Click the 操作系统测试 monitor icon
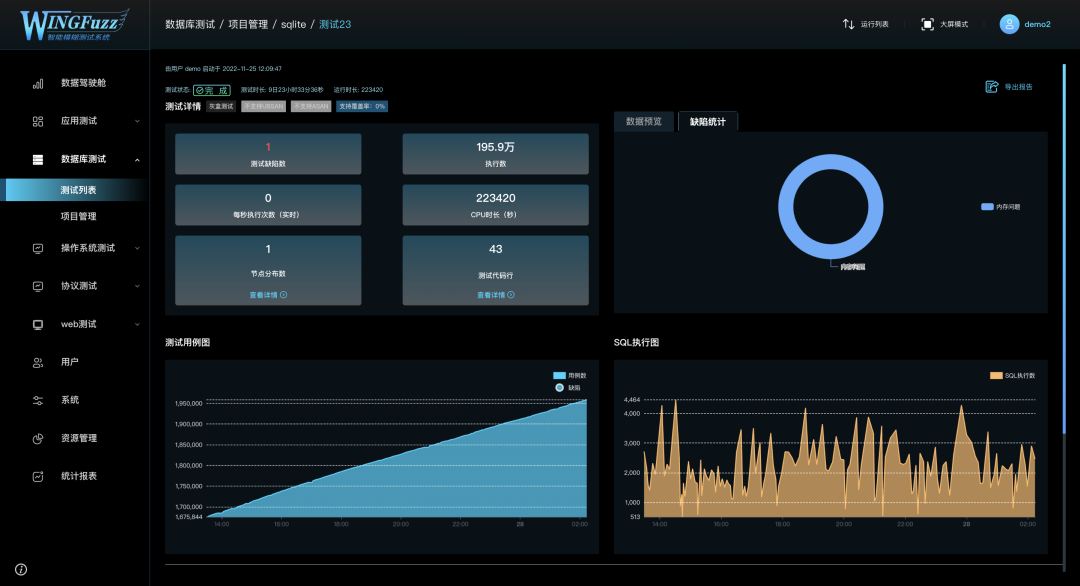 pyautogui.click(x=38, y=249)
